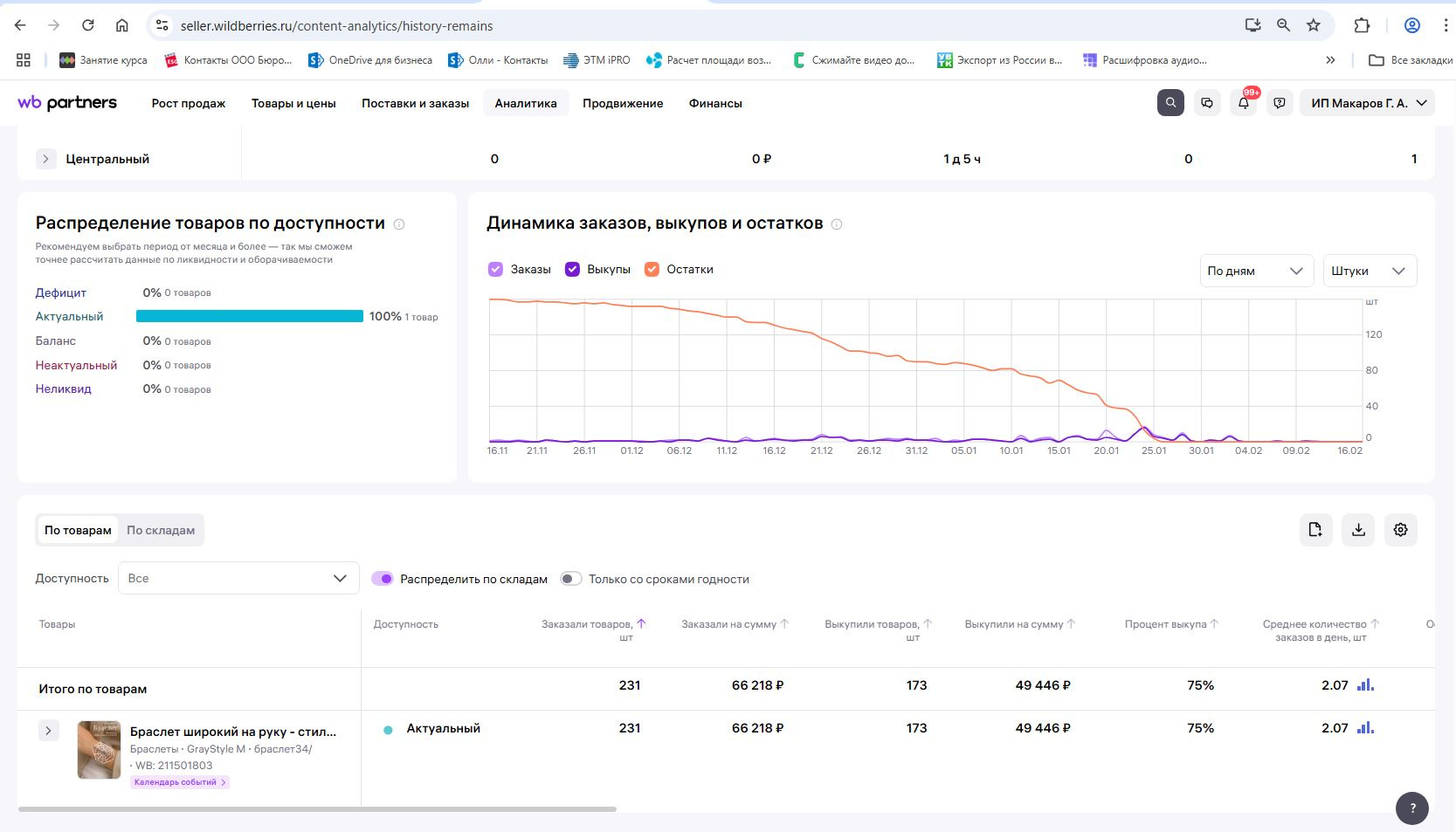
Task: Open the Штуки units dropdown
Action: [1369, 271]
